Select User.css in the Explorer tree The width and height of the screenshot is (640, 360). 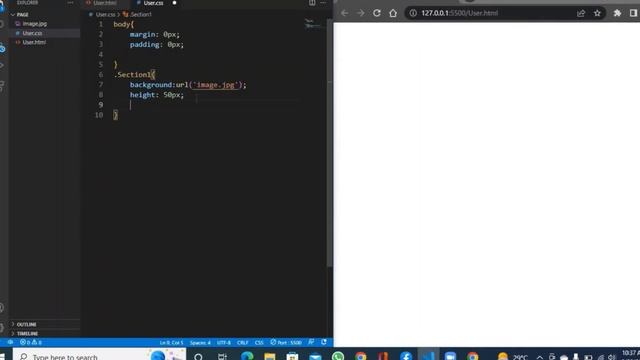pos(32,33)
